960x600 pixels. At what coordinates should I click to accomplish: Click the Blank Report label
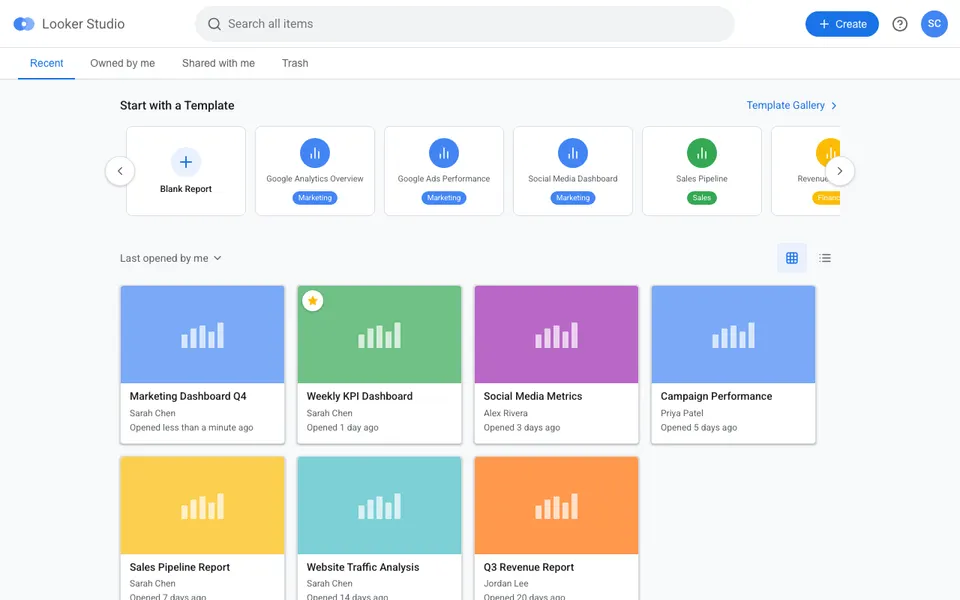pos(186,189)
